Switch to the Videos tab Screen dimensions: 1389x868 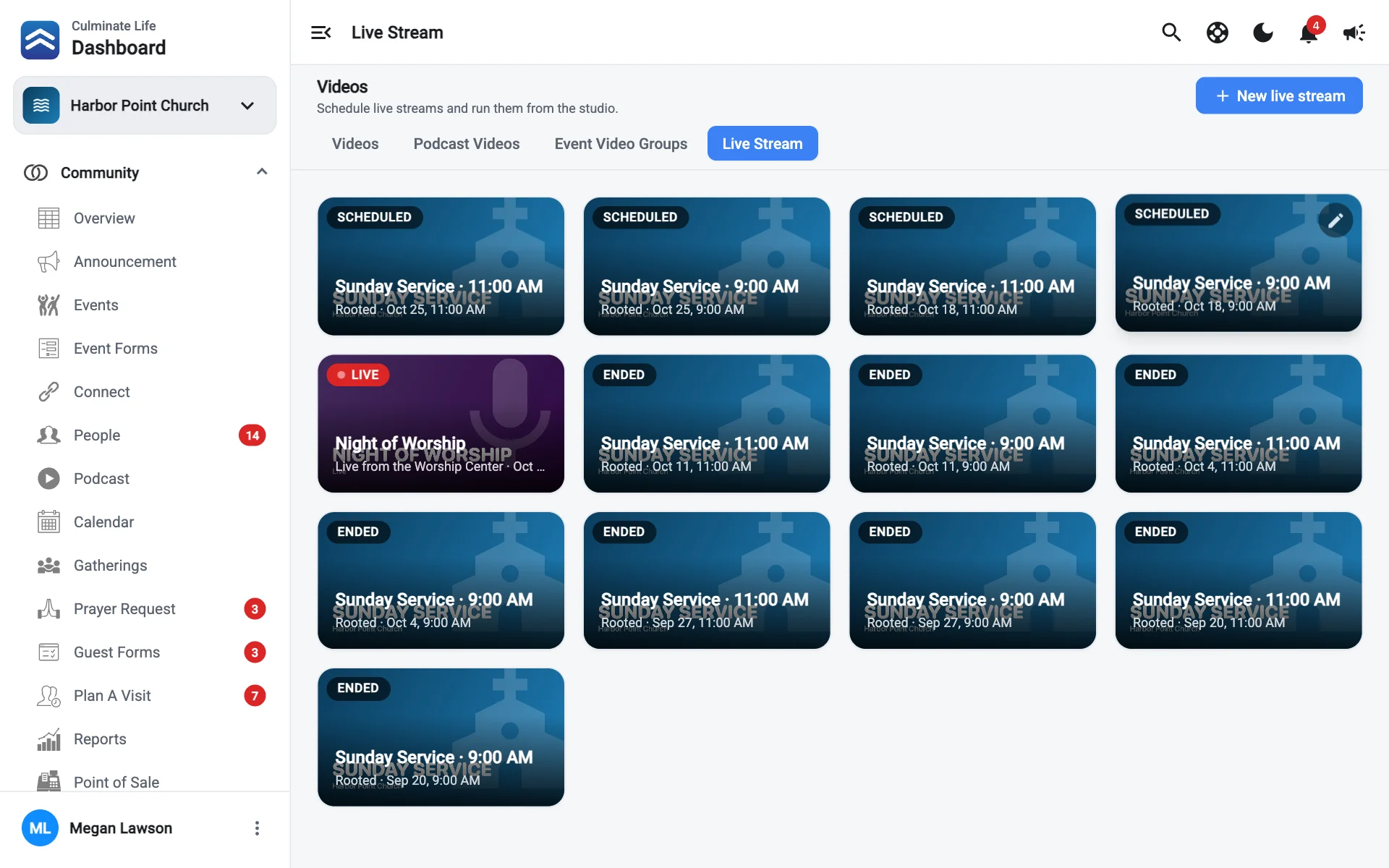tap(355, 144)
